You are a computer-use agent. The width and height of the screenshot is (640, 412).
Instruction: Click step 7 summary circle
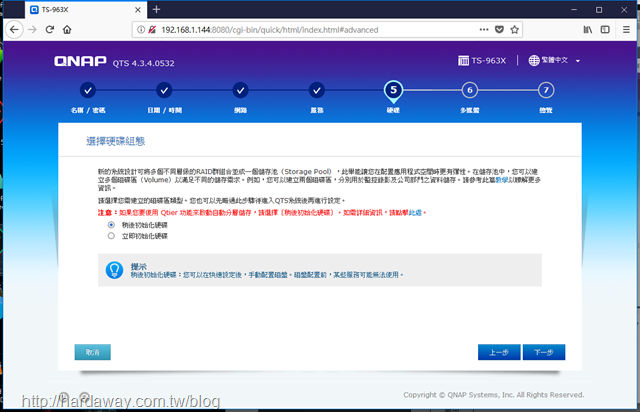coord(546,90)
